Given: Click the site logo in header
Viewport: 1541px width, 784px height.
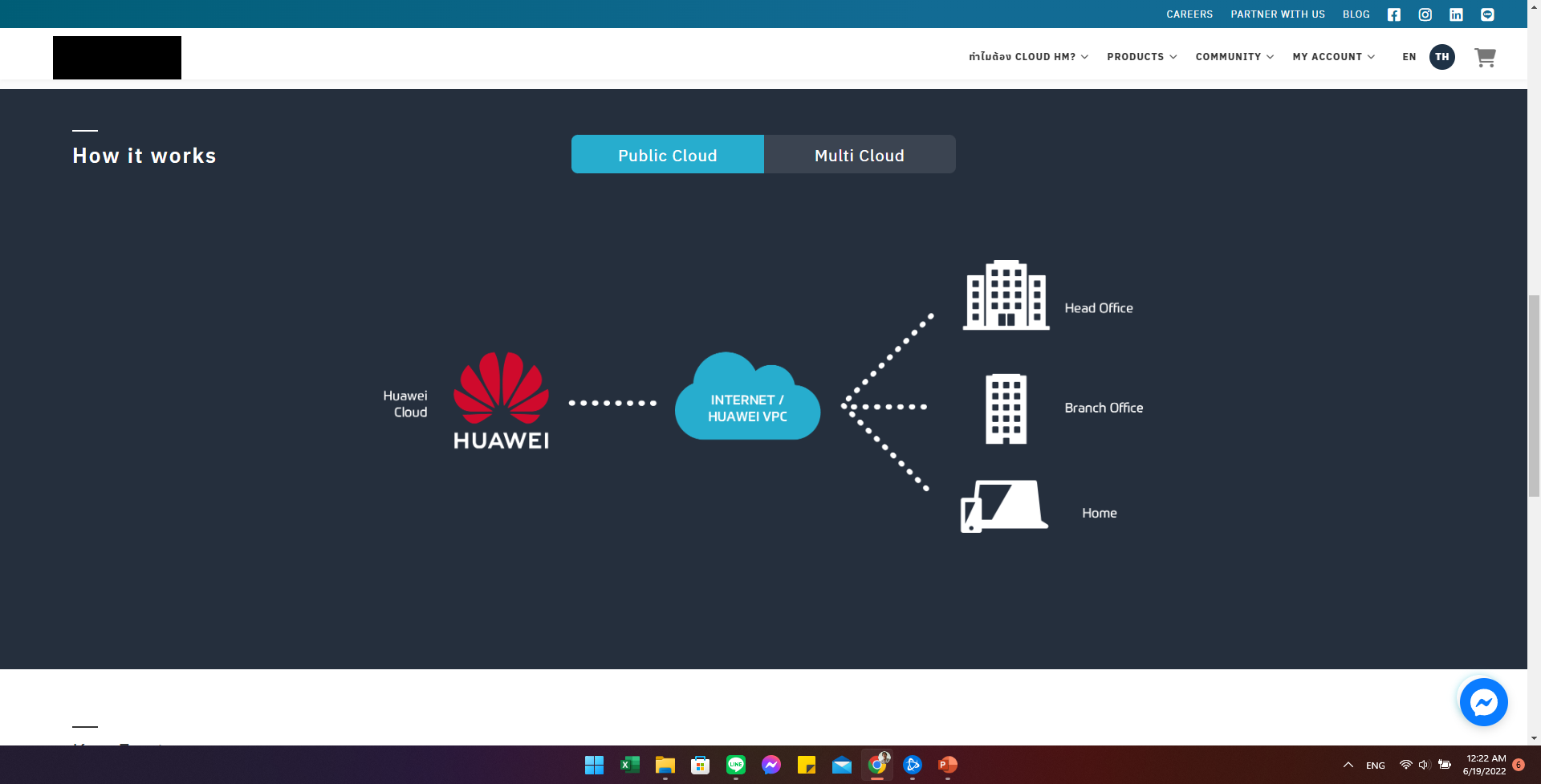Looking at the screenshot, I should tap(117, 58).
